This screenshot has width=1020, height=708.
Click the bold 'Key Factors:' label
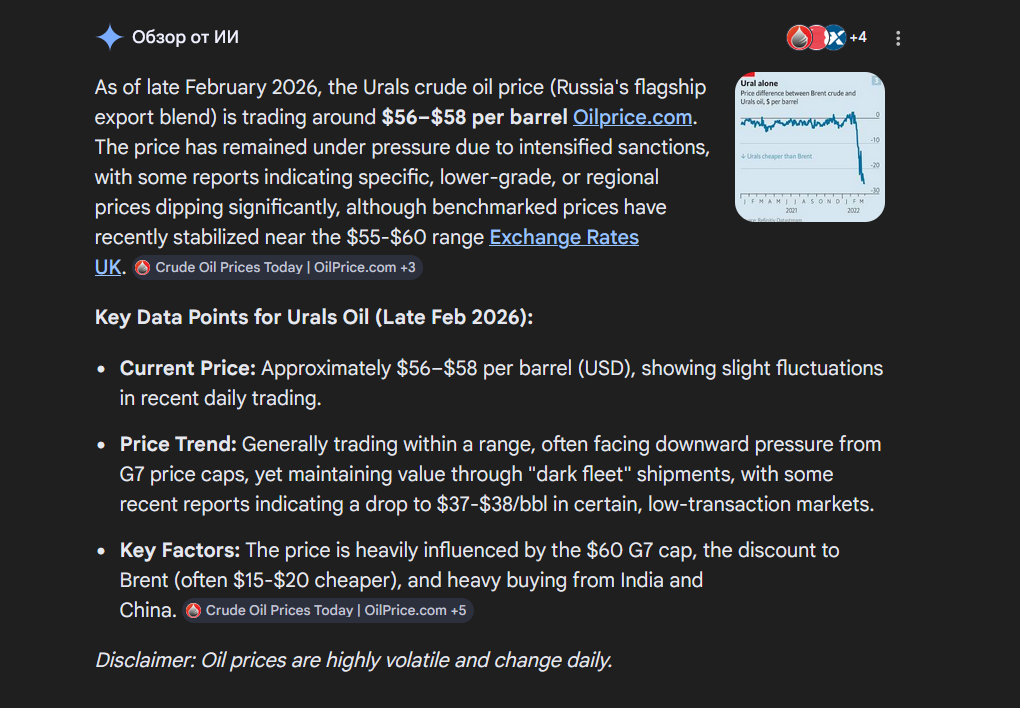(179, 550)
